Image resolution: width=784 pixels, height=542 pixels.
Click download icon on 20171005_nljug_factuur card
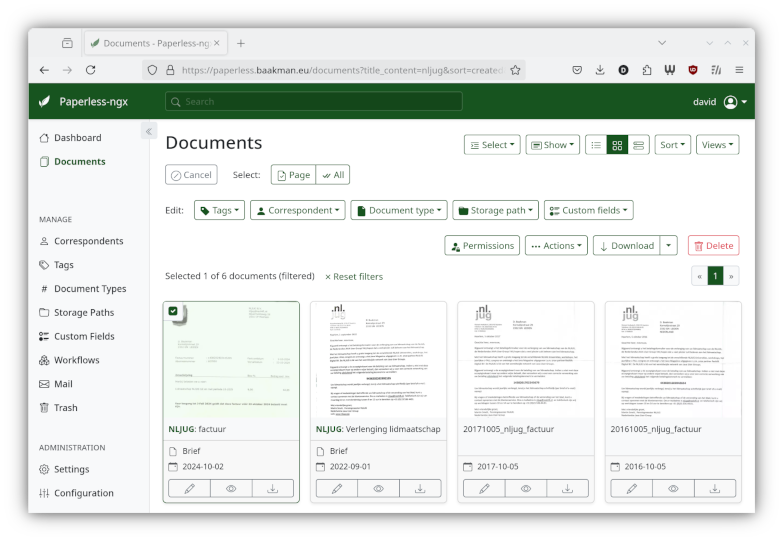567,489
